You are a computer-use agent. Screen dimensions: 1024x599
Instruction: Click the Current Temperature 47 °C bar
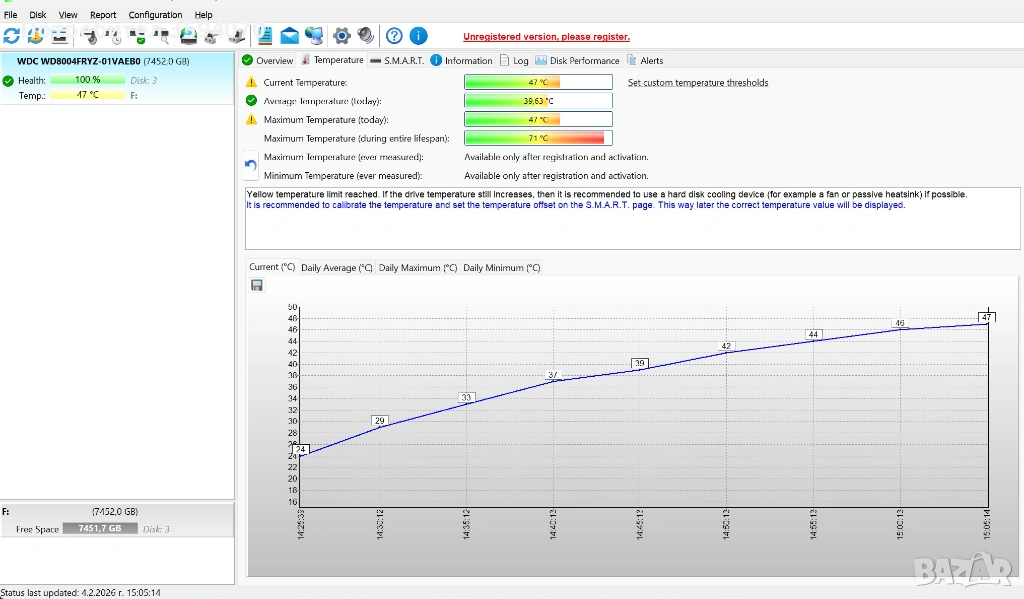click(538, 83)
